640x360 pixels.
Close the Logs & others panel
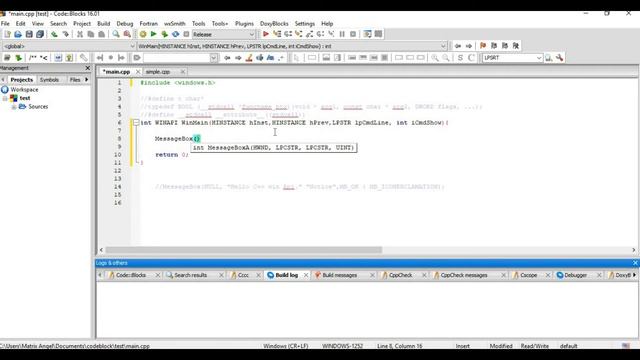[x=635, y=263]
